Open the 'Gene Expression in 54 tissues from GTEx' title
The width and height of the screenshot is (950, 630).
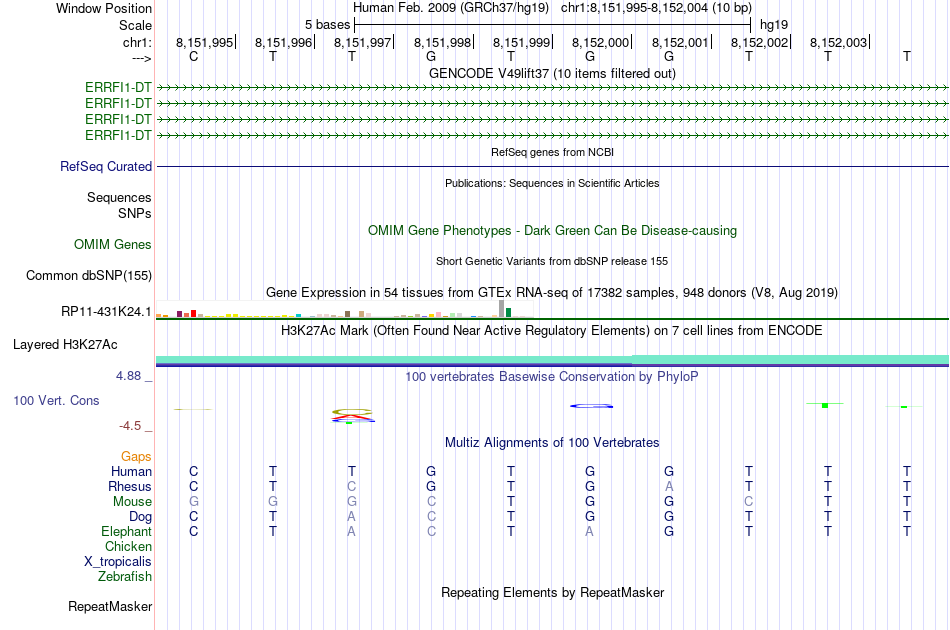[552, 293]
